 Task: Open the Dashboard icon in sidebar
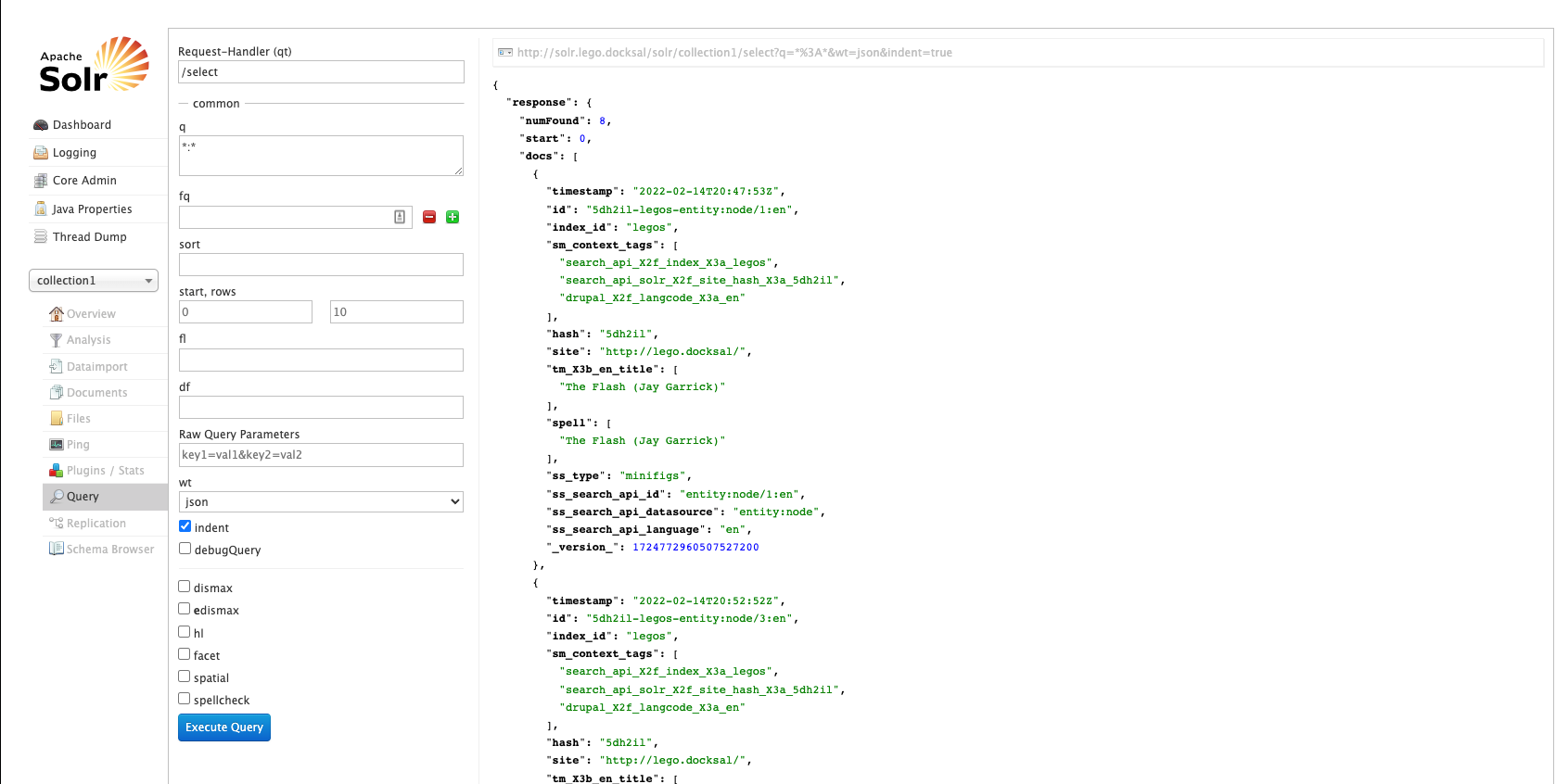(x=41, y=125)
